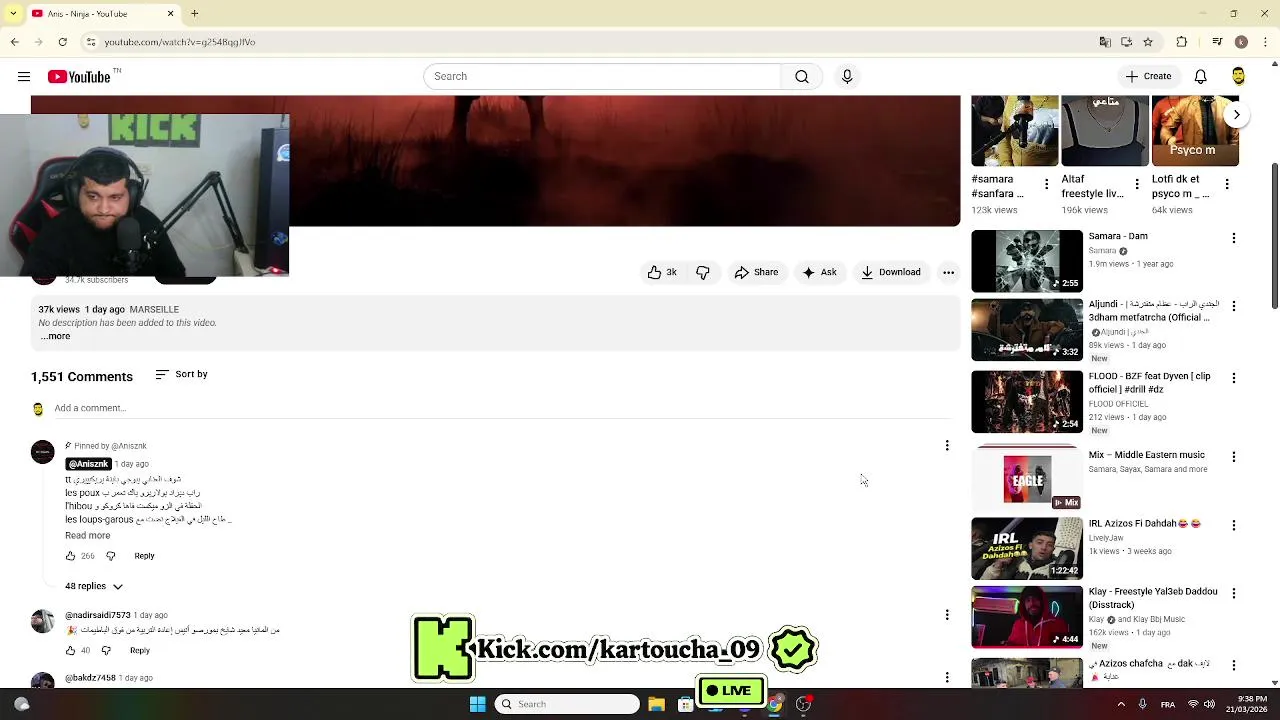Open browser extensions puzzle icon
The image size is (1280, 720).
pos(1182,42)
